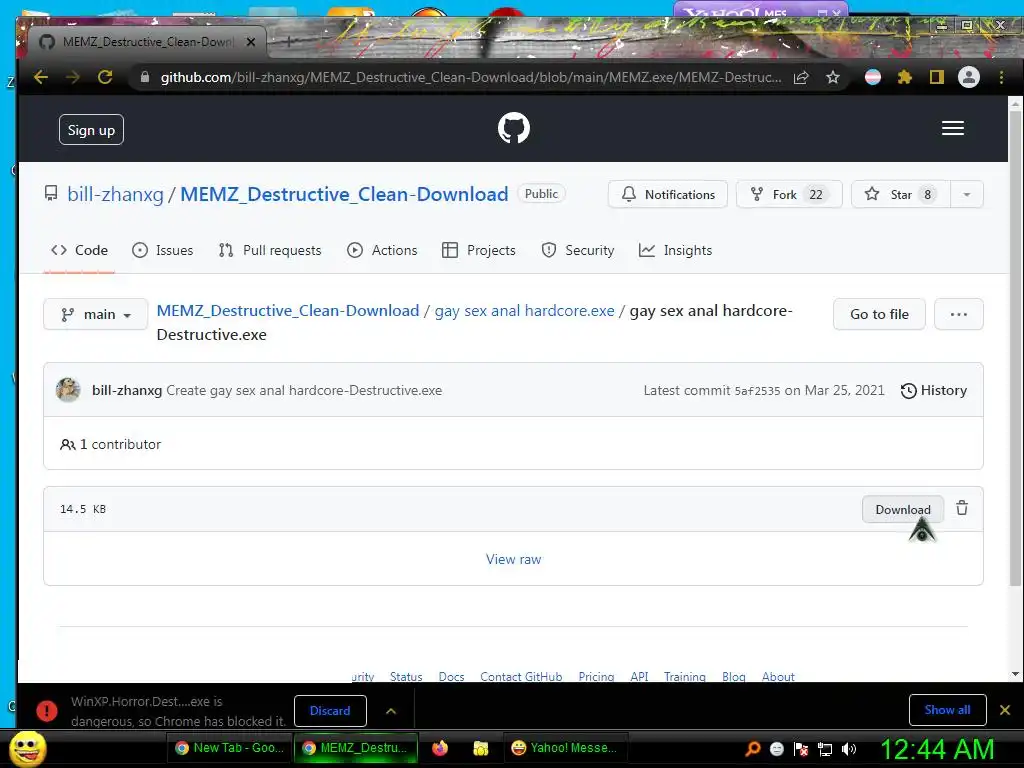Open the Actions tab
Image resolution: width=1024 pixels, height=768 pixels.
coord(382,250)
